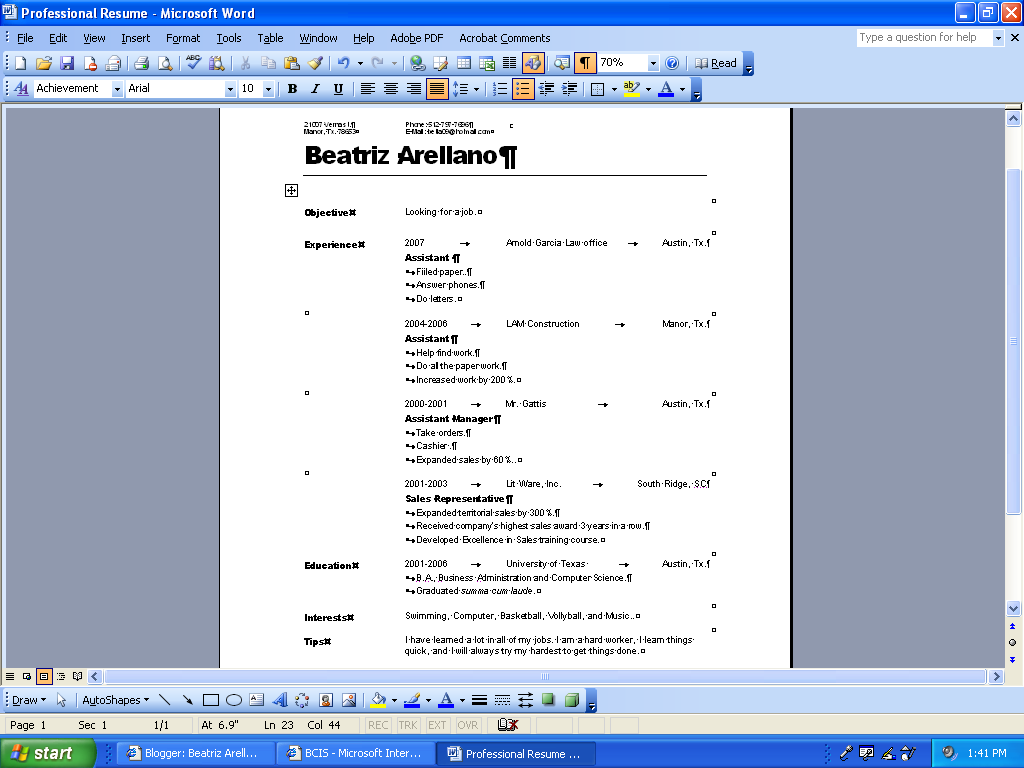Expand the Highlight color dropdown arrow
Screen dimensions: 1024x768
tap(648, 89)
